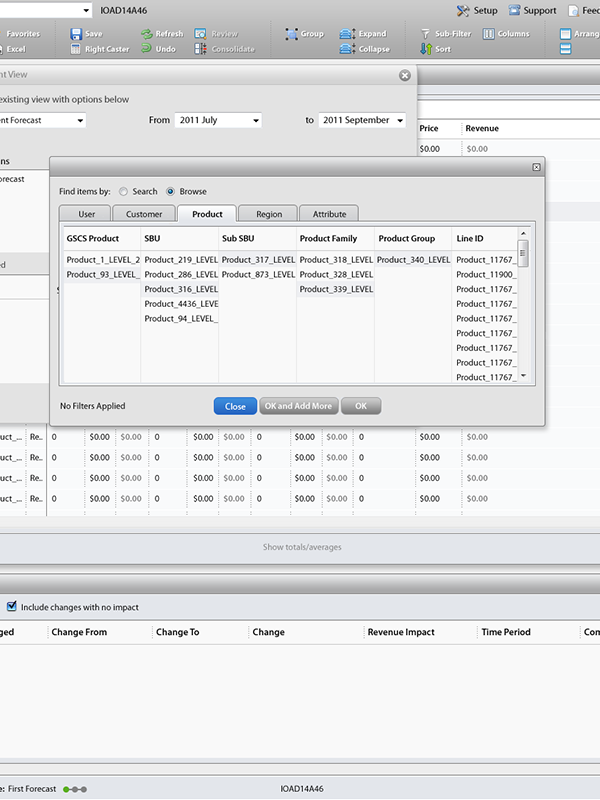Click the Refresh icon
The height and width of the screenshot is (800, 600).
click(x=146, y=34)
